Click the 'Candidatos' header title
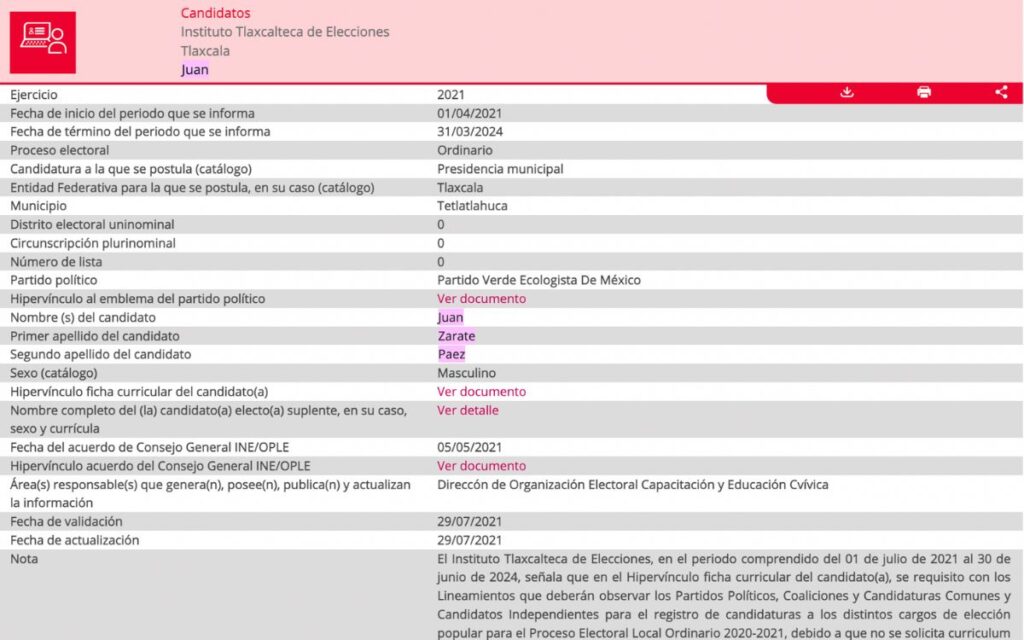1024x640 pixels. [215, 13]
